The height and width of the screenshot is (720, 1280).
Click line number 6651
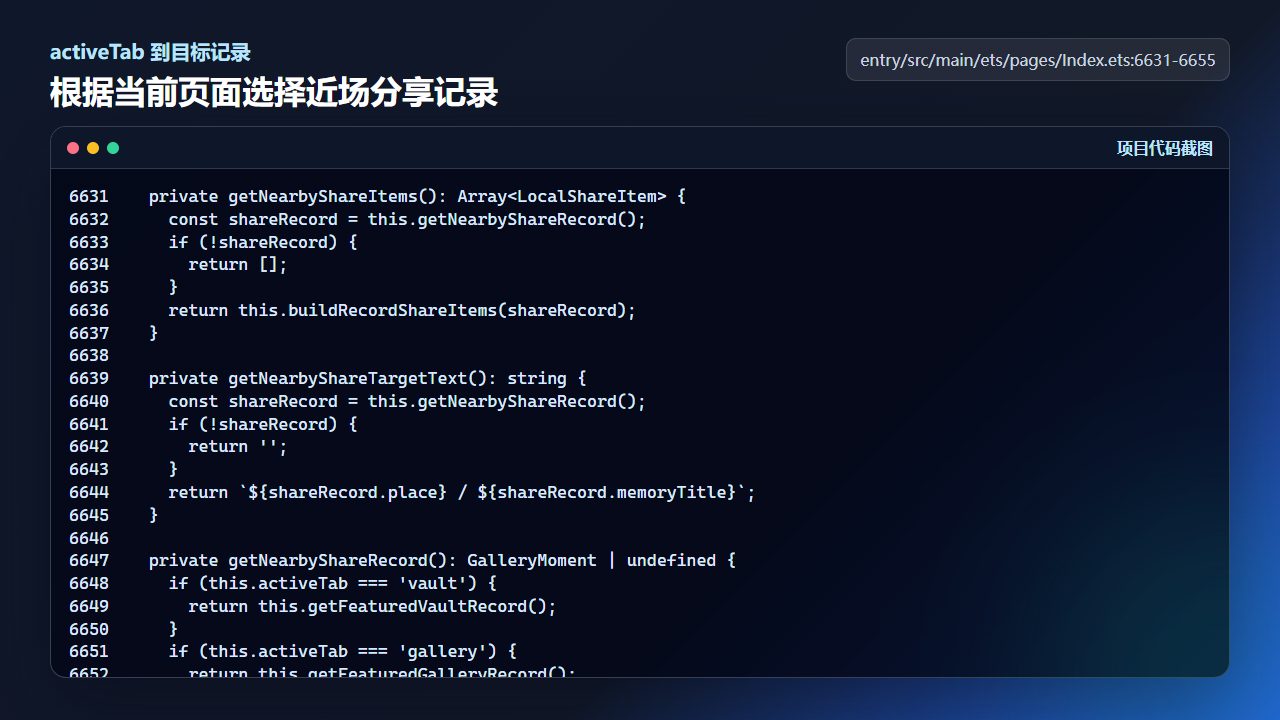(x=89, y=652)
